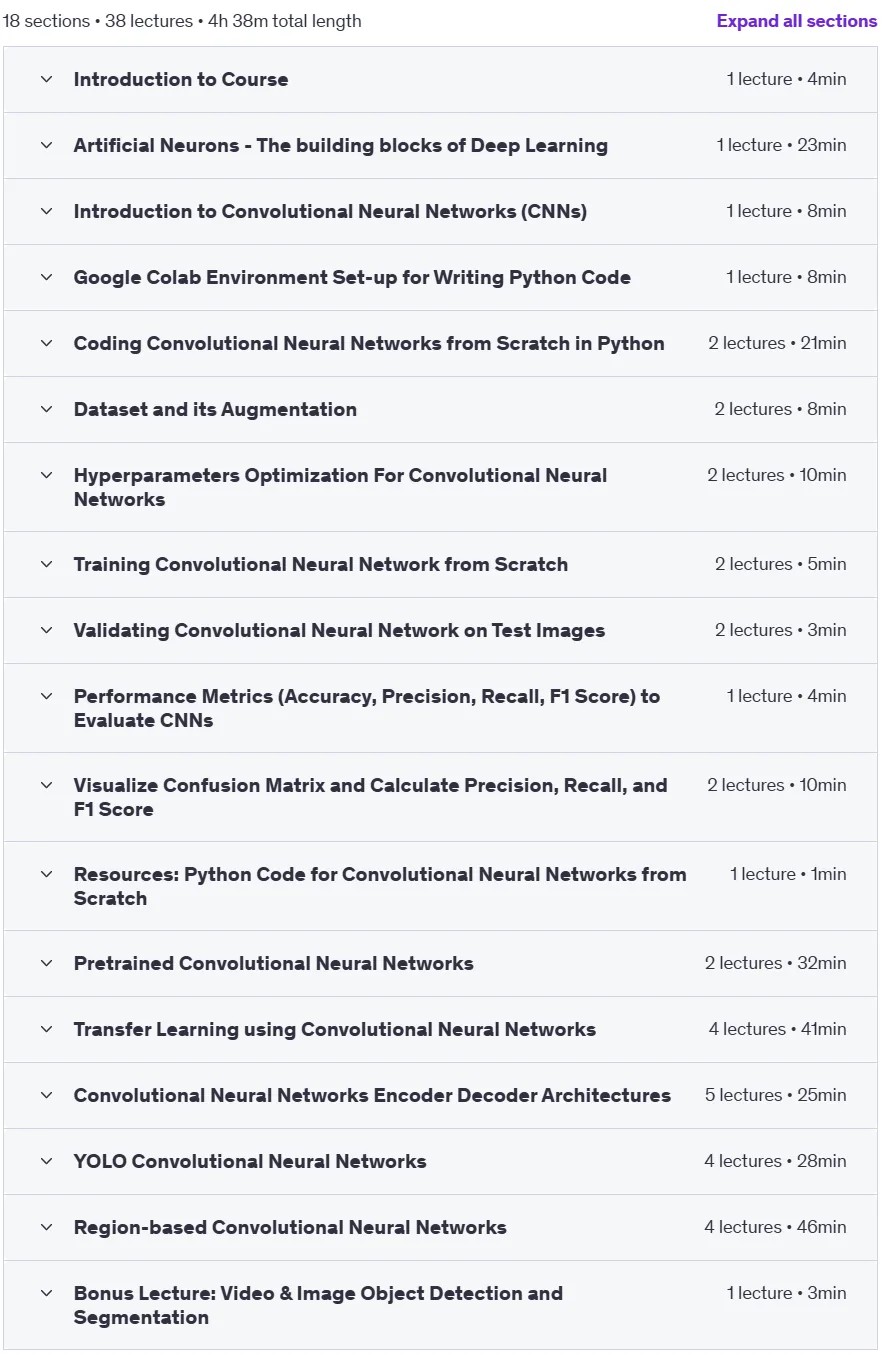This screenshot has width=882, height=1354.
Task: Expand the Introduction to Course chevron
Action: pyautogui.click(x=46, y=79)
